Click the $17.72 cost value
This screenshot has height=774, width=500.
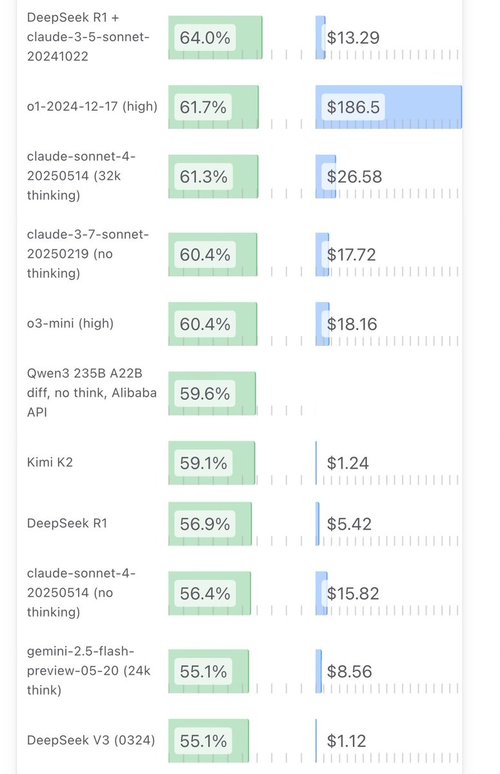click(351, 255)
